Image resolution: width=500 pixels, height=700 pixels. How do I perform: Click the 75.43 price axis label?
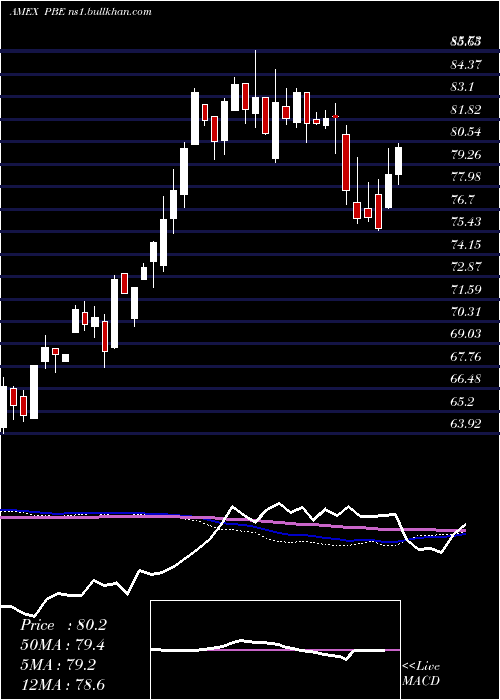point(466,222)
